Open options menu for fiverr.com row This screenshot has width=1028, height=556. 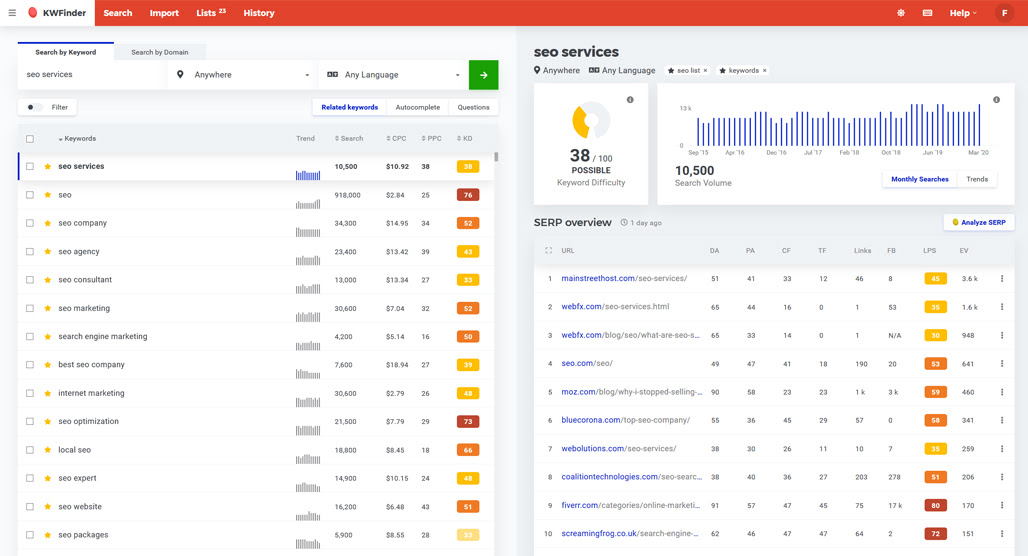coord(1002,506)
